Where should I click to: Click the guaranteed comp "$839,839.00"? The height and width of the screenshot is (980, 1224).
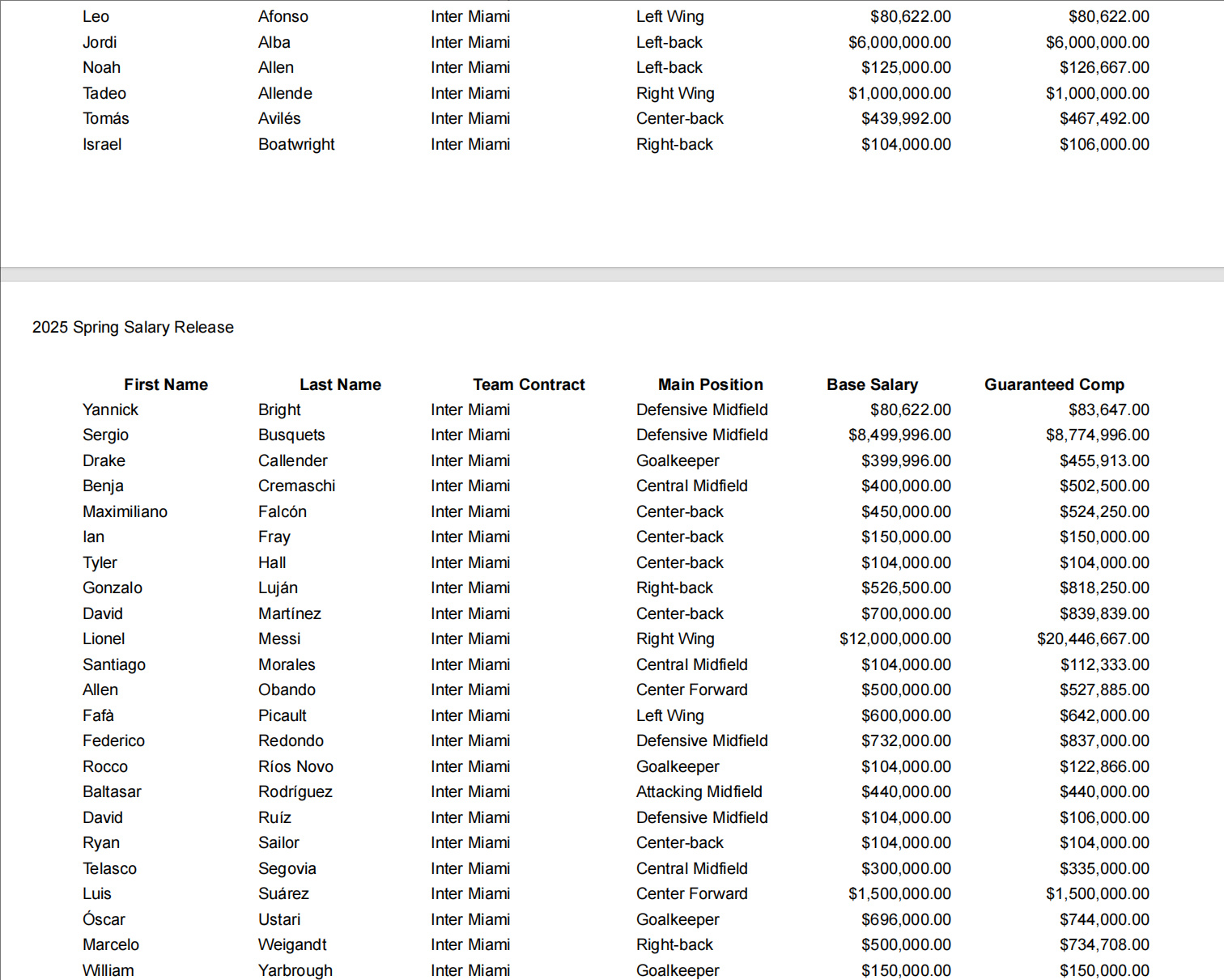tap(1104, 613)
